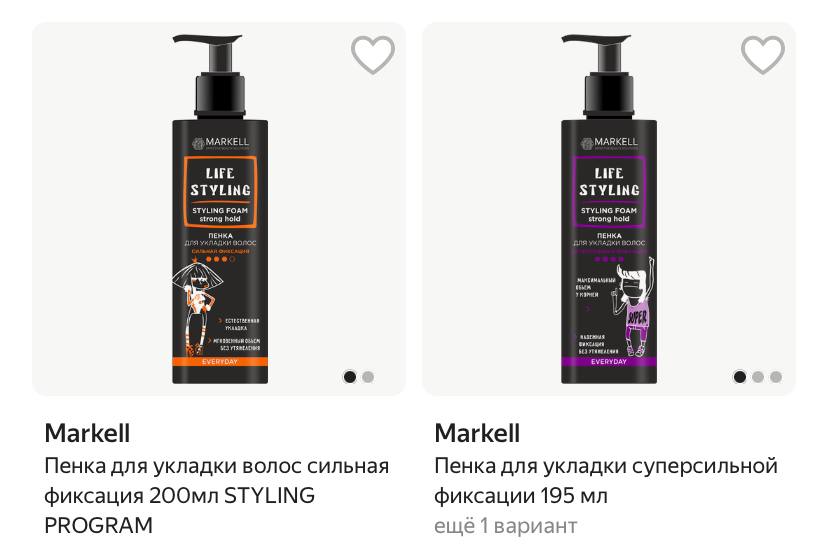Click the Markell brand name under orange product
This screenshot has width=828, height=546.
pyautogui.click(x=87, y=434)
